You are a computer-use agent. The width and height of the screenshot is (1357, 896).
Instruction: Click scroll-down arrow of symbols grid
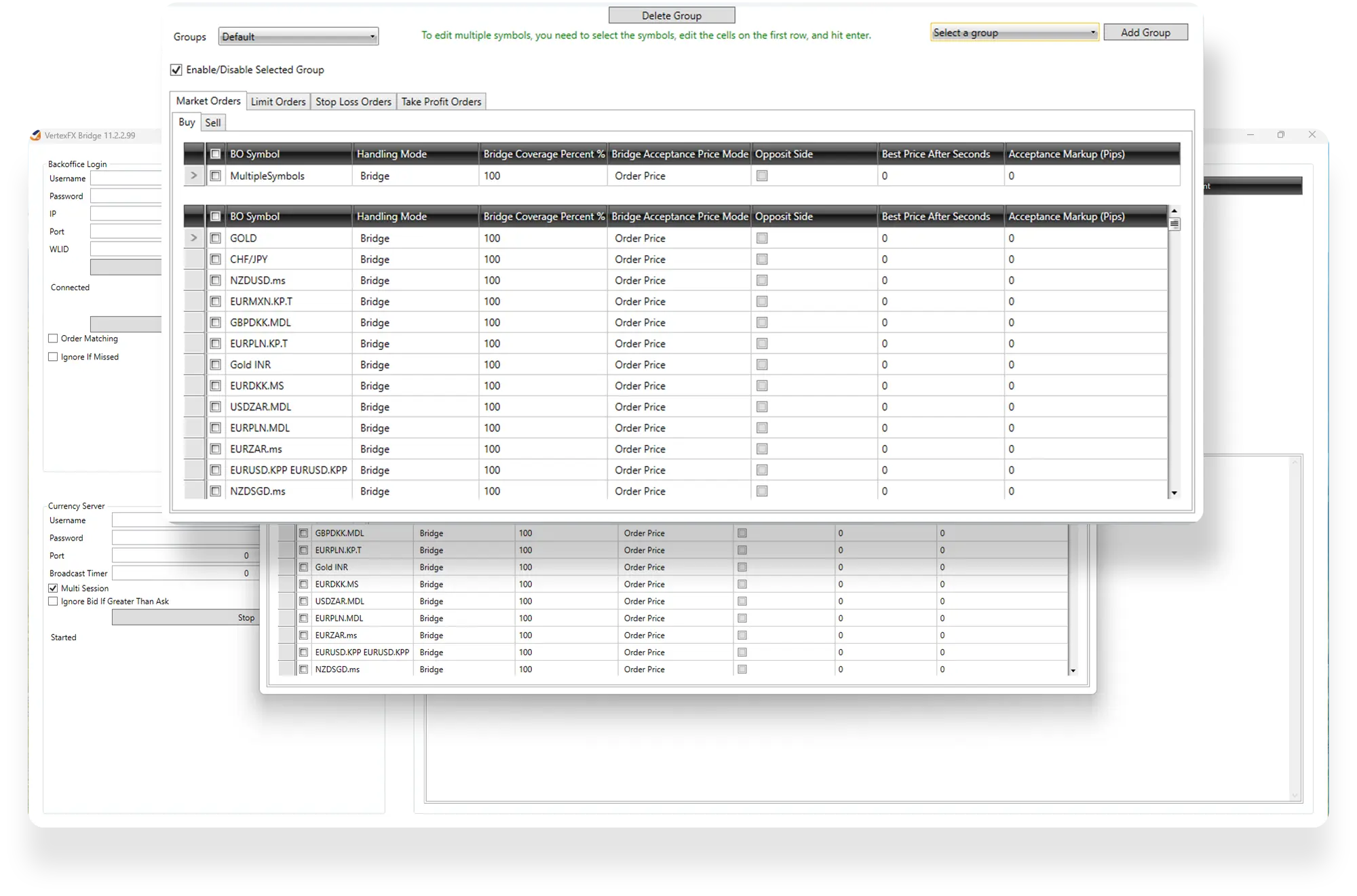click(1174, 493)
